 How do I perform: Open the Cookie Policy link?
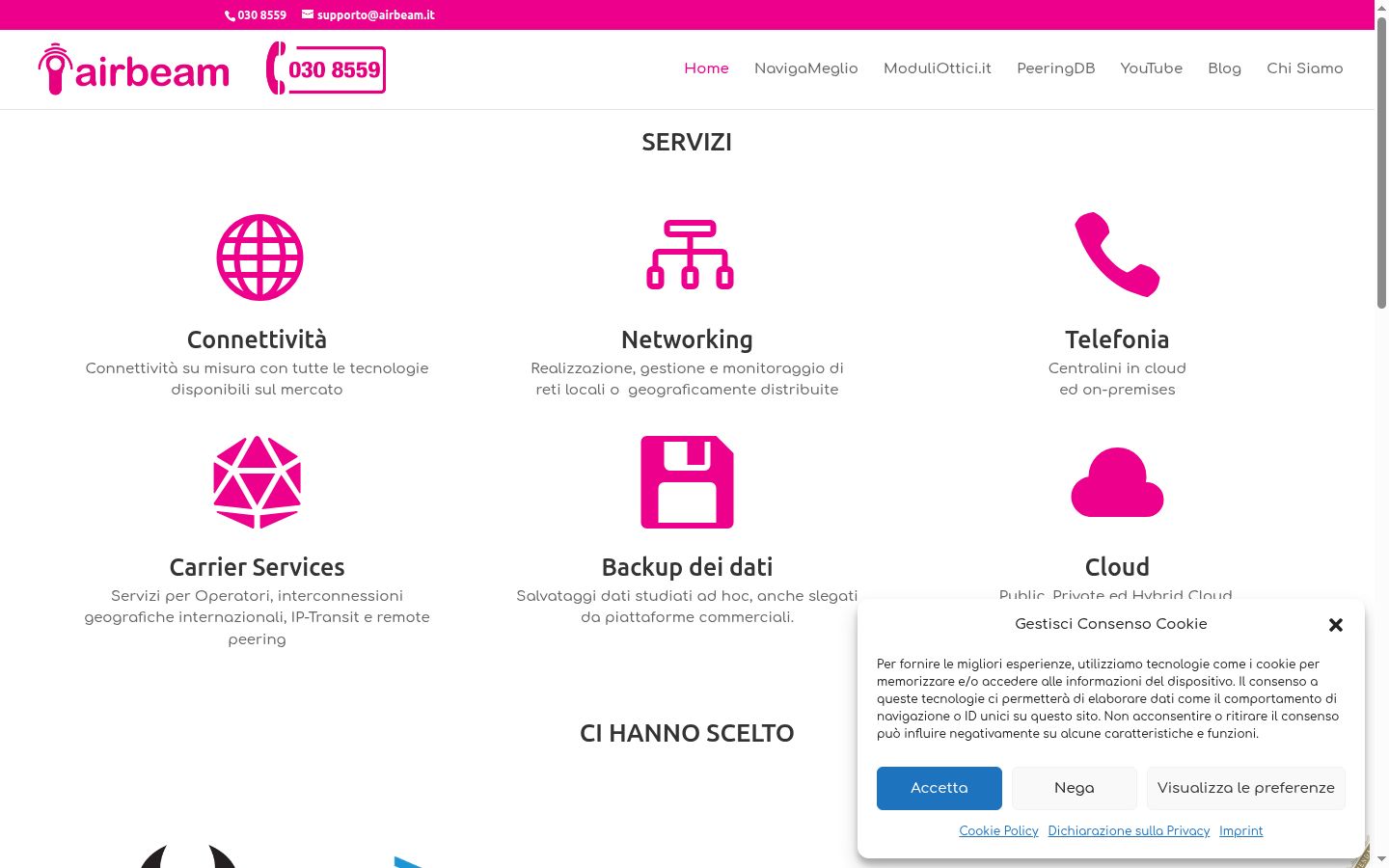coord(998,831)
